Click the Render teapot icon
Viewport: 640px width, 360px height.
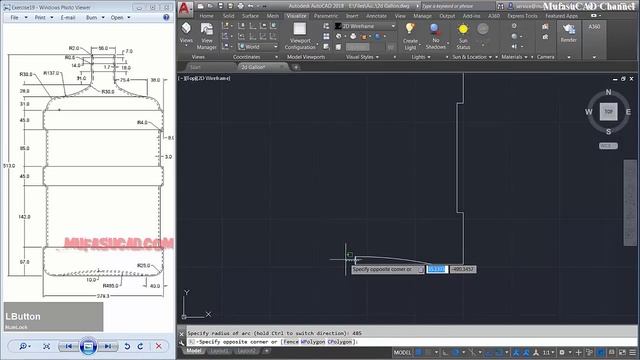(569, 29)
